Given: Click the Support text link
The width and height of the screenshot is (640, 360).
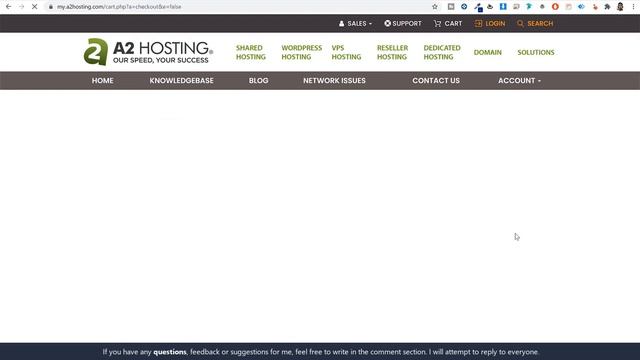Looking at the screenshot, I should (407, 24).
